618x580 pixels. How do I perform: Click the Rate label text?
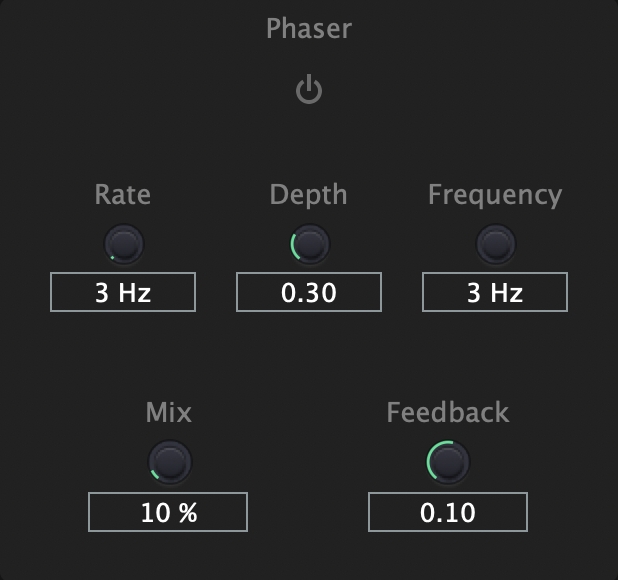123,194
